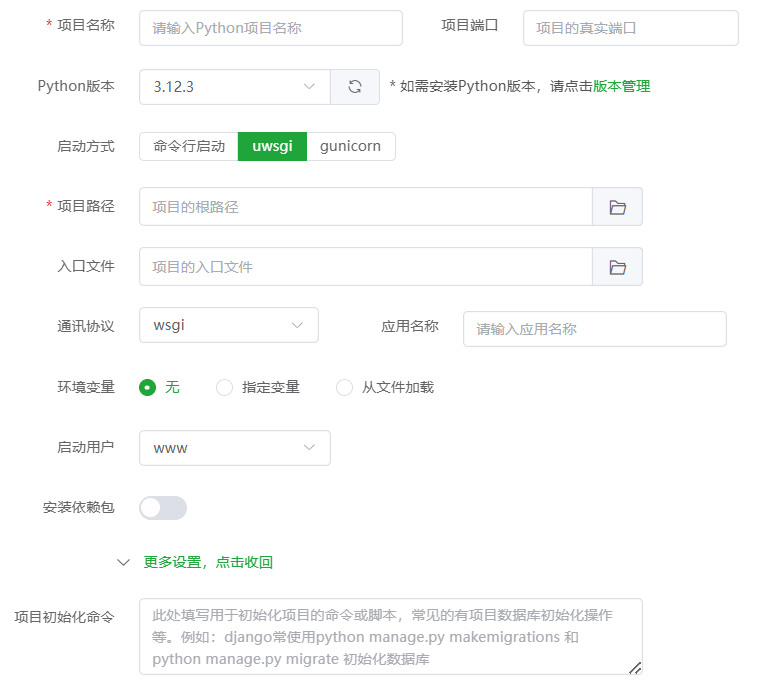
Task: Click into 项目路径 text field
Action: [366, 206]
